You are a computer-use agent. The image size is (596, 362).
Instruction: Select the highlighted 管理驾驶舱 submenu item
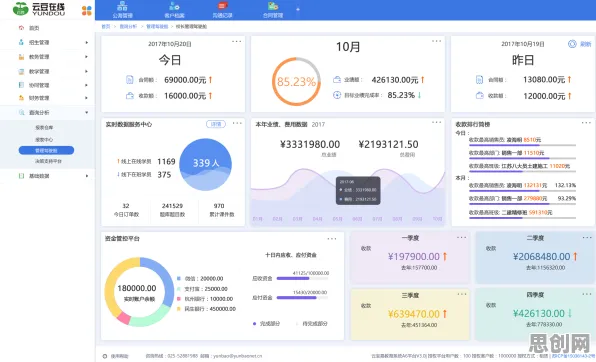46,151
